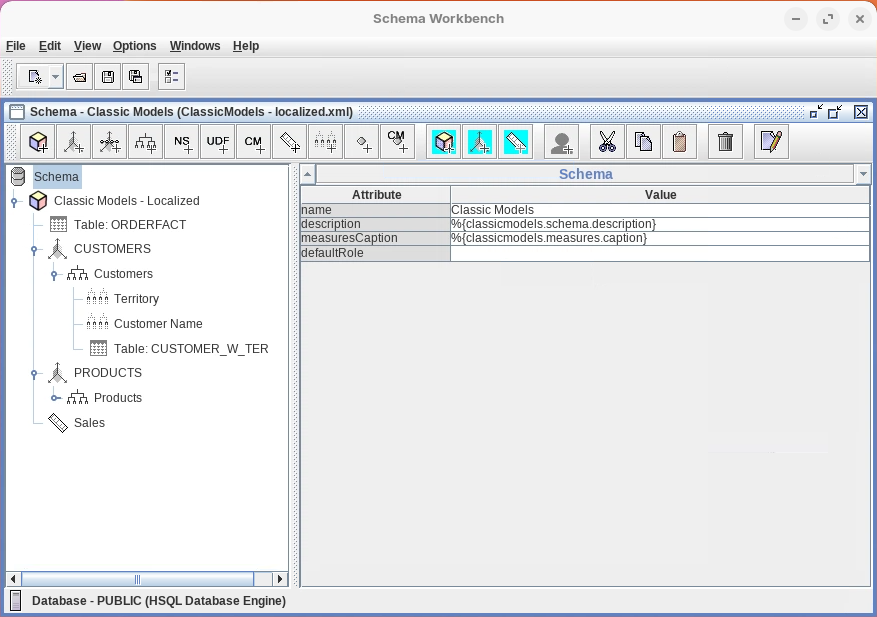Click the Add Named Set (NS) icon

182,142
